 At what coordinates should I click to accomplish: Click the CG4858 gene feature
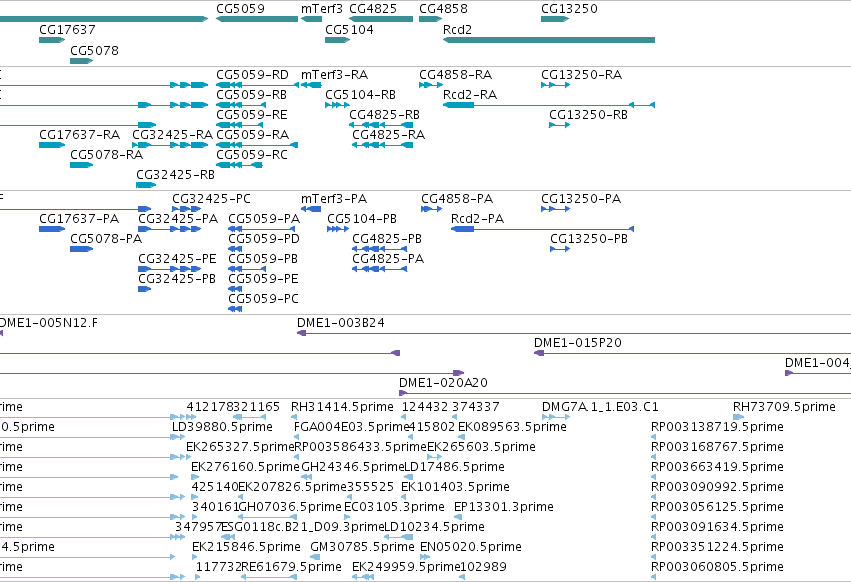click(x=430, y=19)
